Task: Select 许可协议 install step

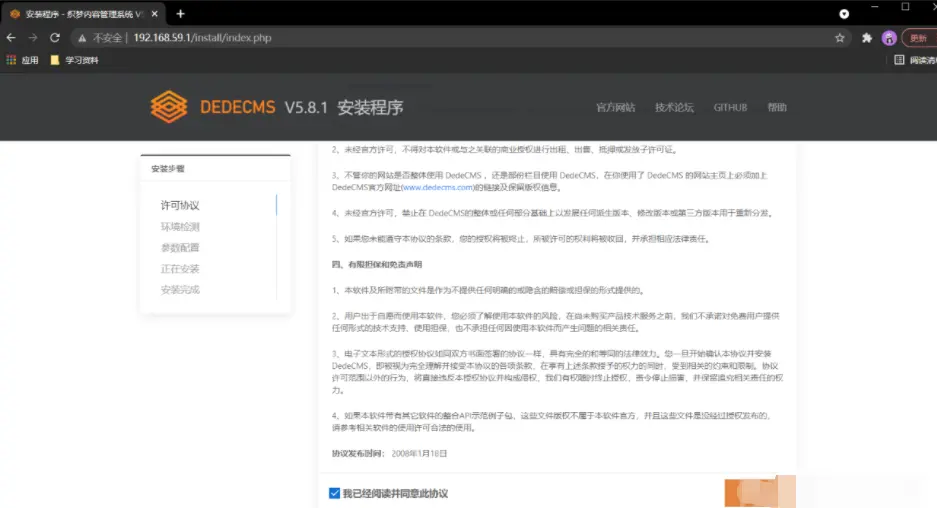Action: pyautogui.click(x=180, y=206)
